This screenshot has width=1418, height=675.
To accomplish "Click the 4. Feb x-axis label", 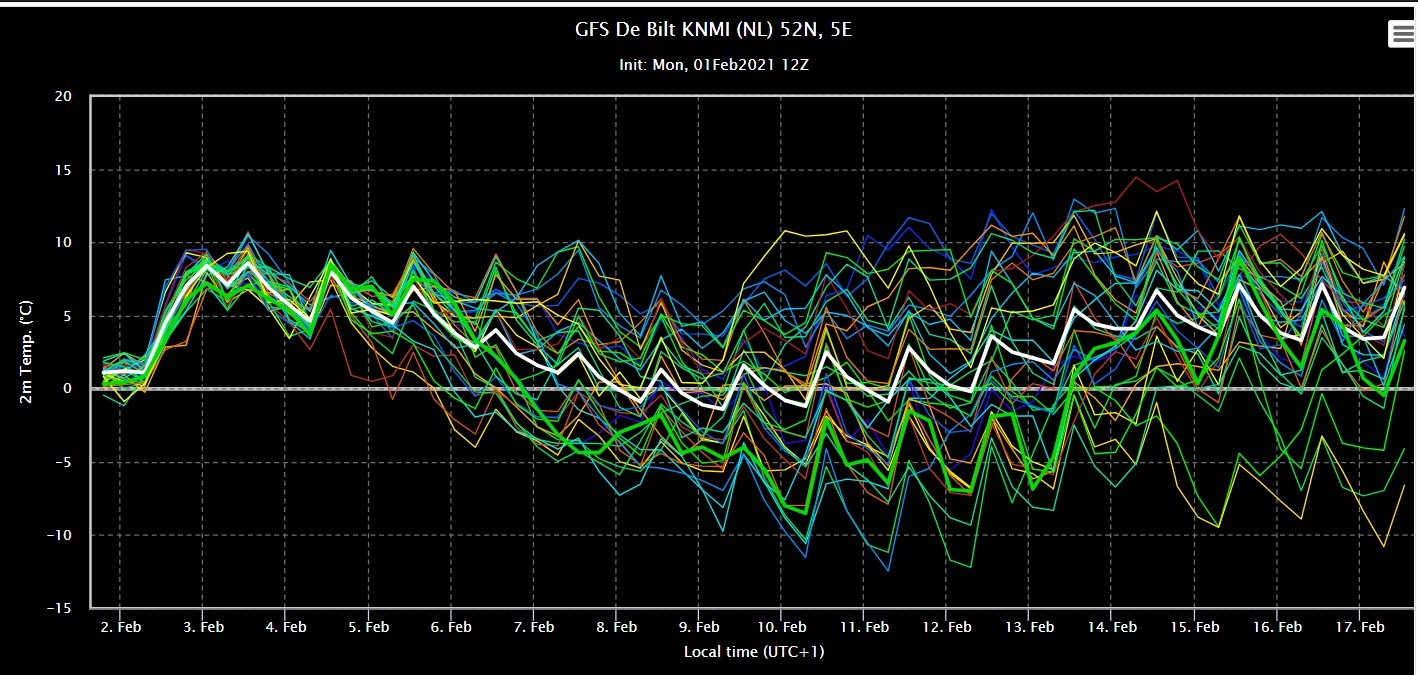I will pyautogui.click(x=286, y=627).
